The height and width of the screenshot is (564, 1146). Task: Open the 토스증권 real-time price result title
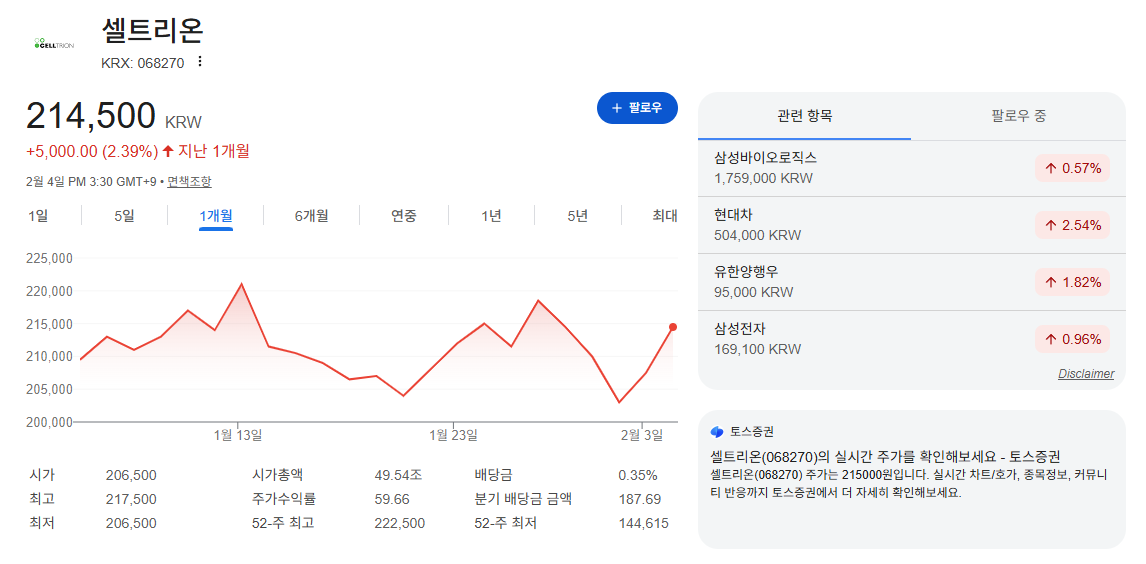point(885,457)
